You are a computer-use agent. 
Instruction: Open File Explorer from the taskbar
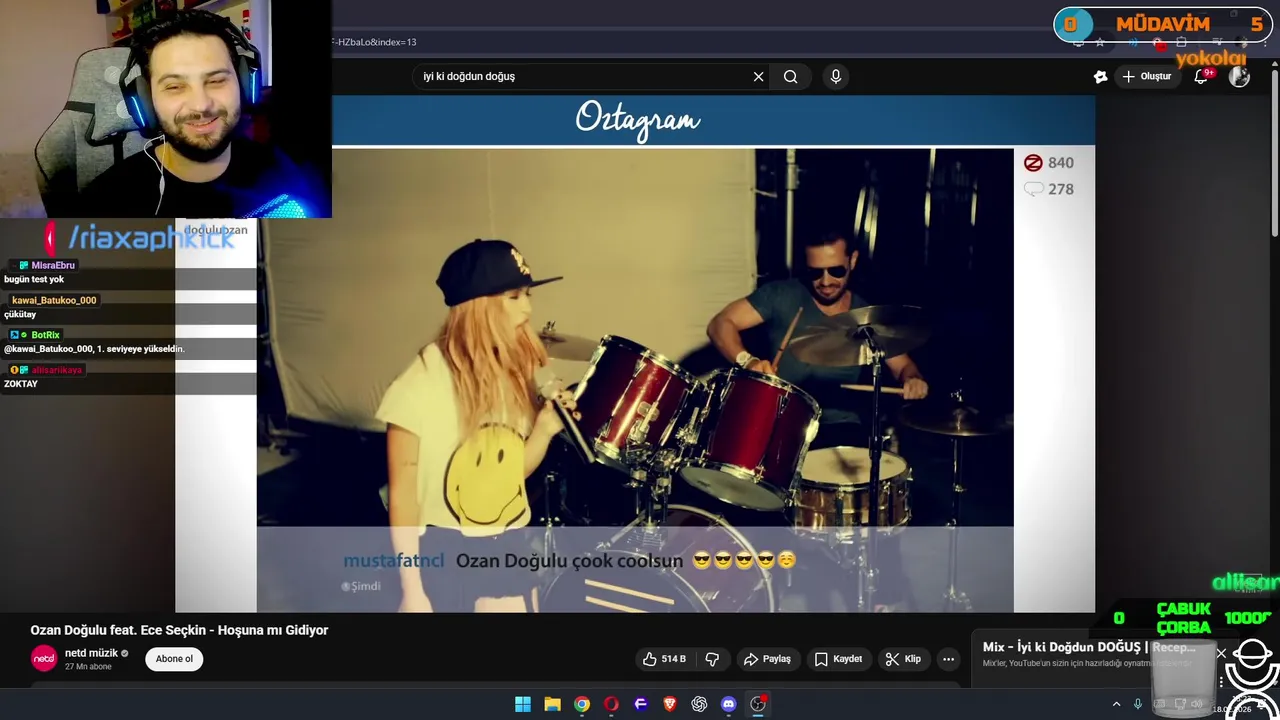[x=552, y=704]
